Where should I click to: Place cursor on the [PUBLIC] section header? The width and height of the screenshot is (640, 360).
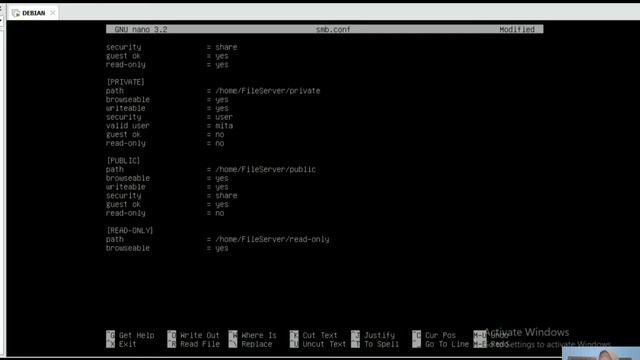pos(123,161)
